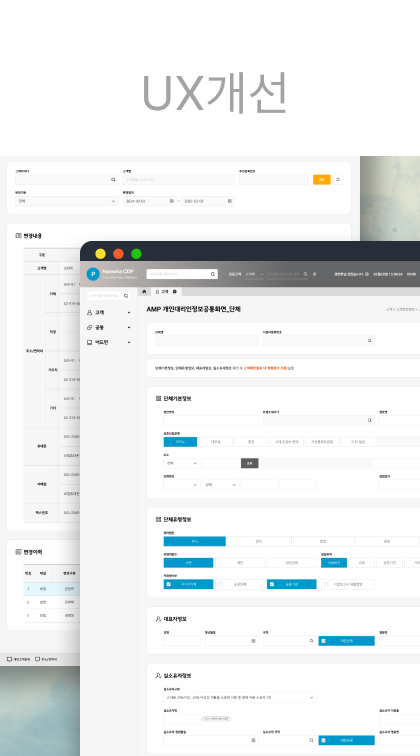The width and height of the screenshot is (420, 756).
Task: Click the nationality search icon in 실소유자정보
Action: click(312, 740)
